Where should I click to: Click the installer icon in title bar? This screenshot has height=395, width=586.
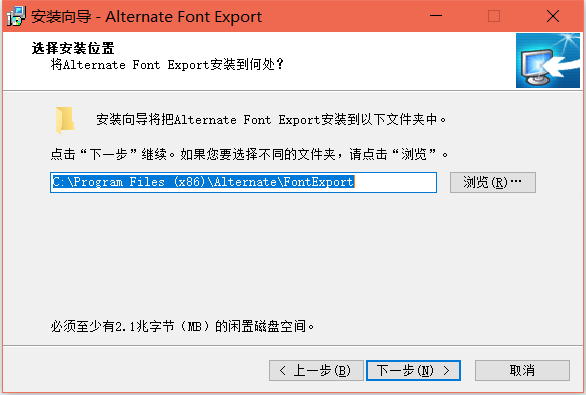point(16,16)
